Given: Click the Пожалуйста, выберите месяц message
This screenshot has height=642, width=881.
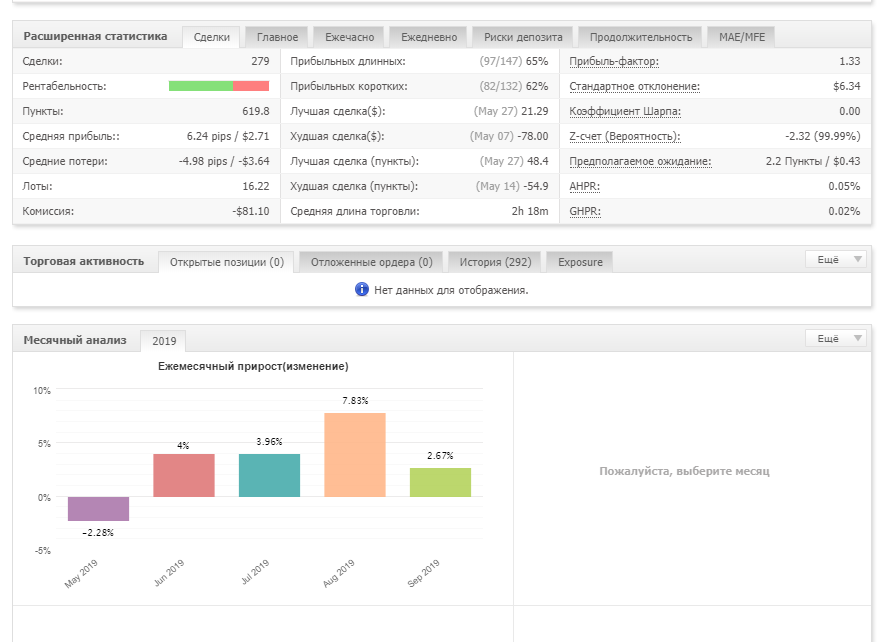Looking at the screenshot, I should 684,471.
